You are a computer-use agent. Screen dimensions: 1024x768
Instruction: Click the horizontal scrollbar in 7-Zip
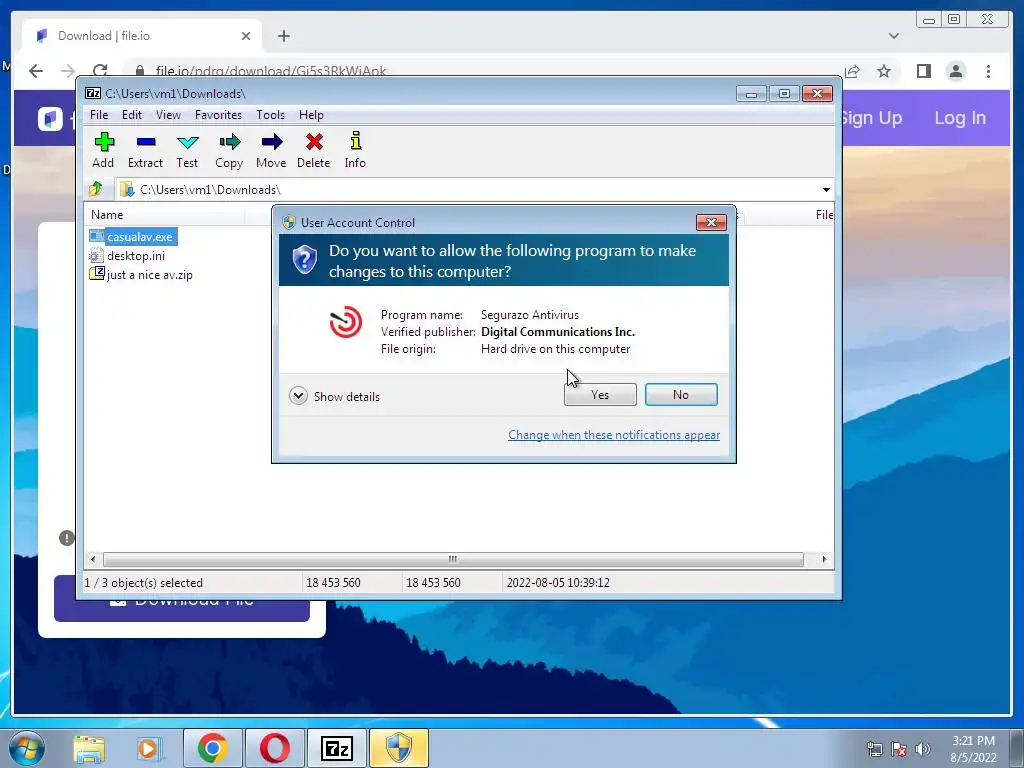point(453,560)
